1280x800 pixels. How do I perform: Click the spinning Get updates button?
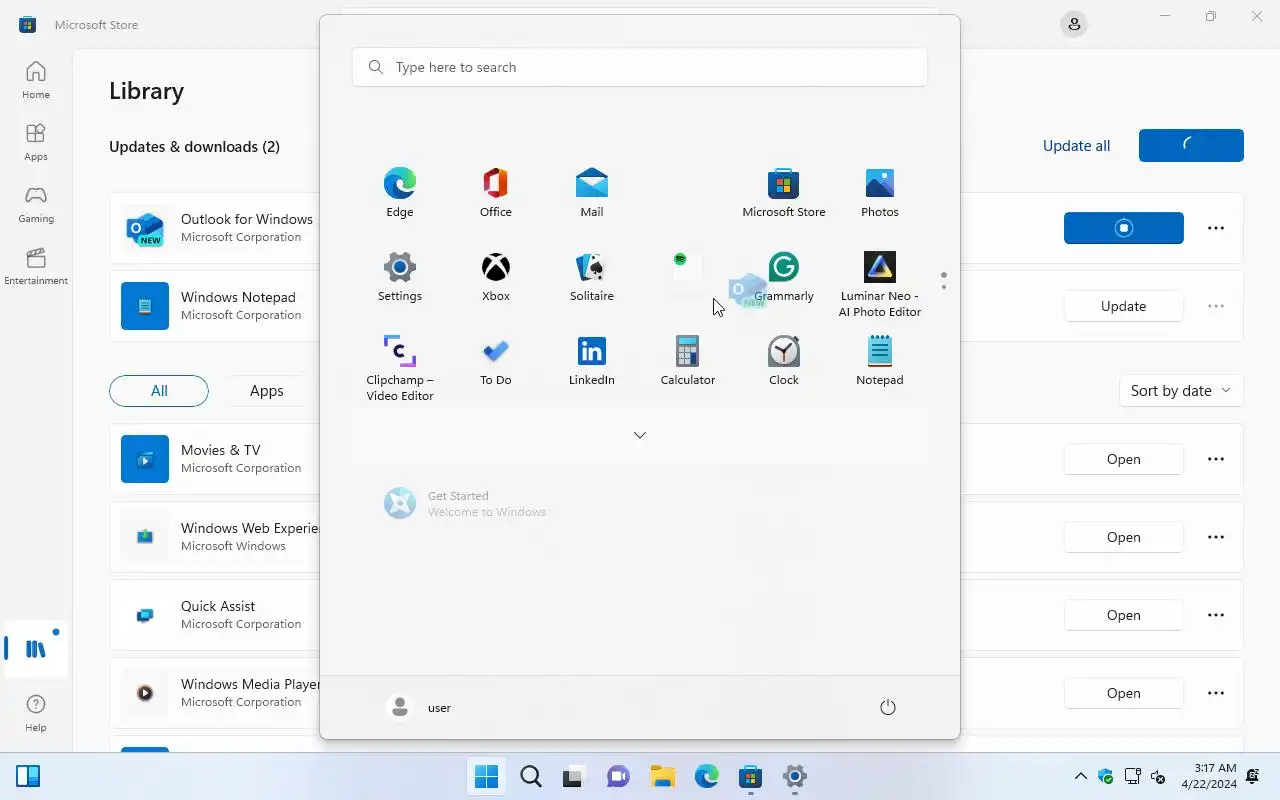1191,145
